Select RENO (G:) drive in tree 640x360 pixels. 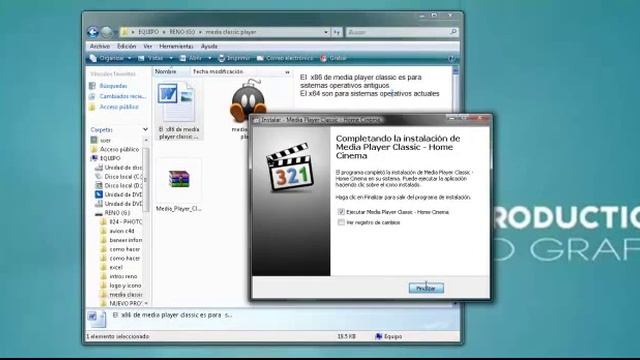pyautogui.click(x=113, y=213)
